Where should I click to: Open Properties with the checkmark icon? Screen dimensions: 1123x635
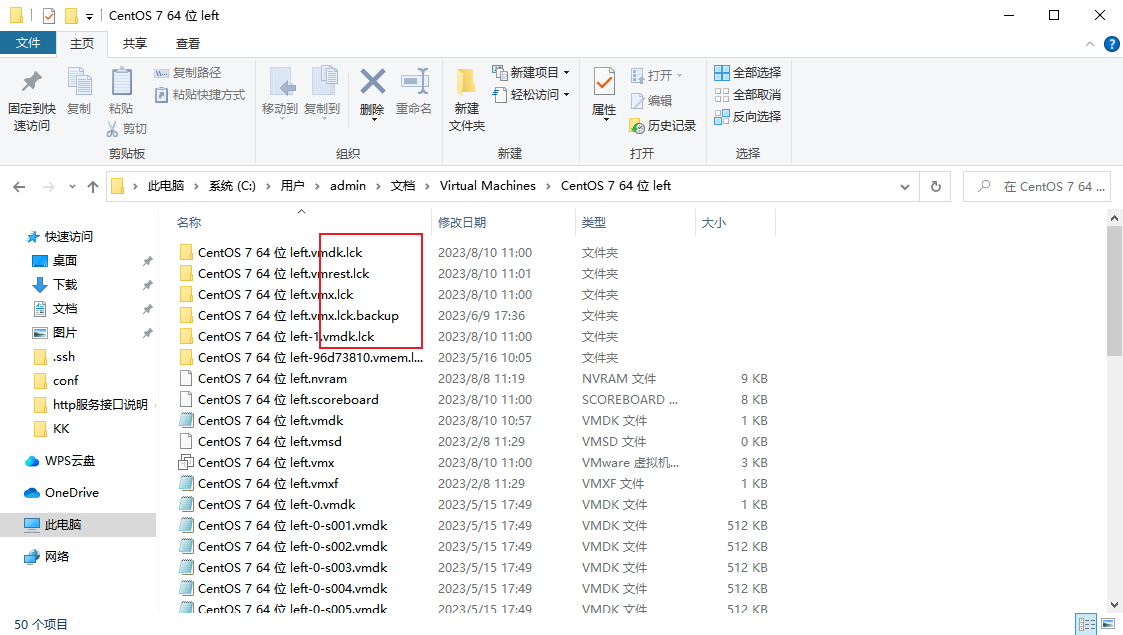click(604, 93)
